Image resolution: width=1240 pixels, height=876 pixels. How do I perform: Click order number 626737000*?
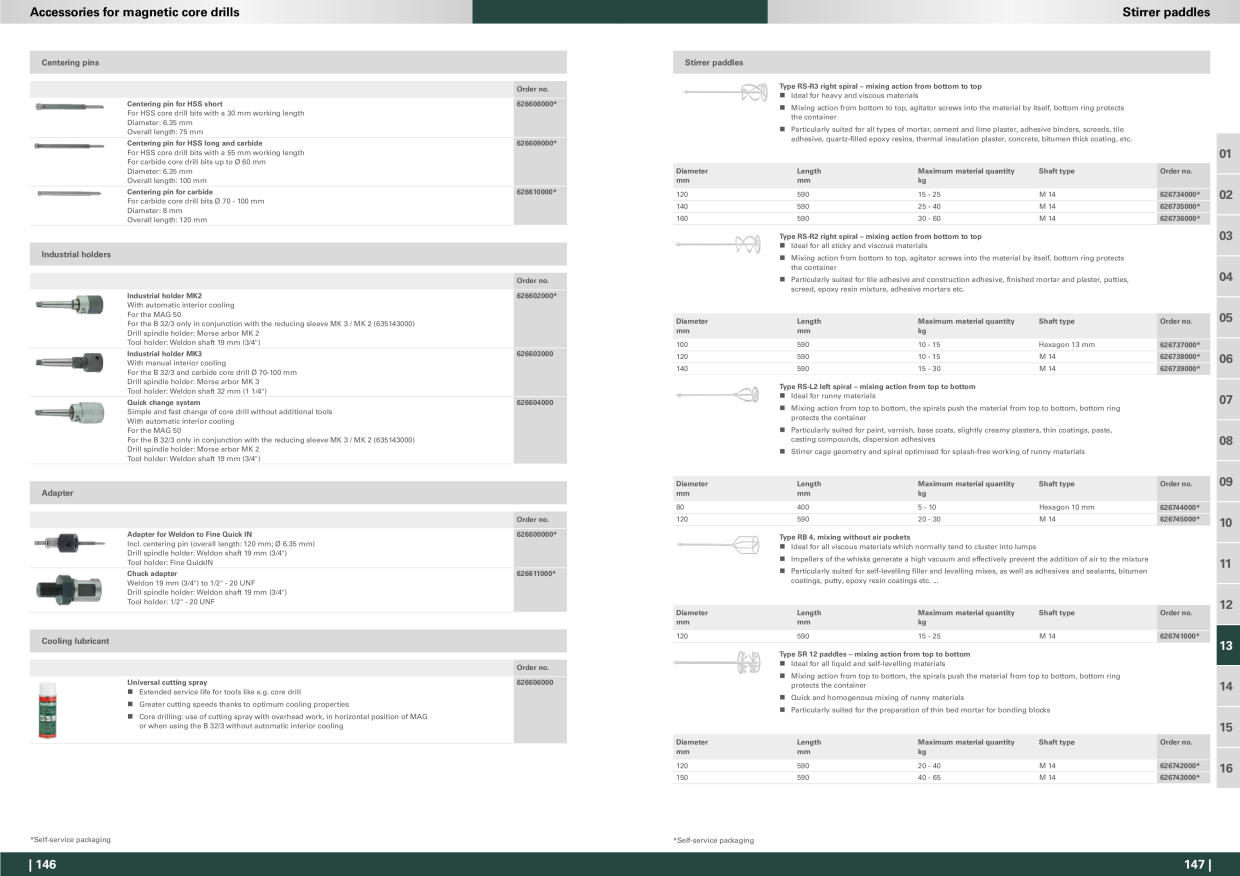coord(1180,344)
